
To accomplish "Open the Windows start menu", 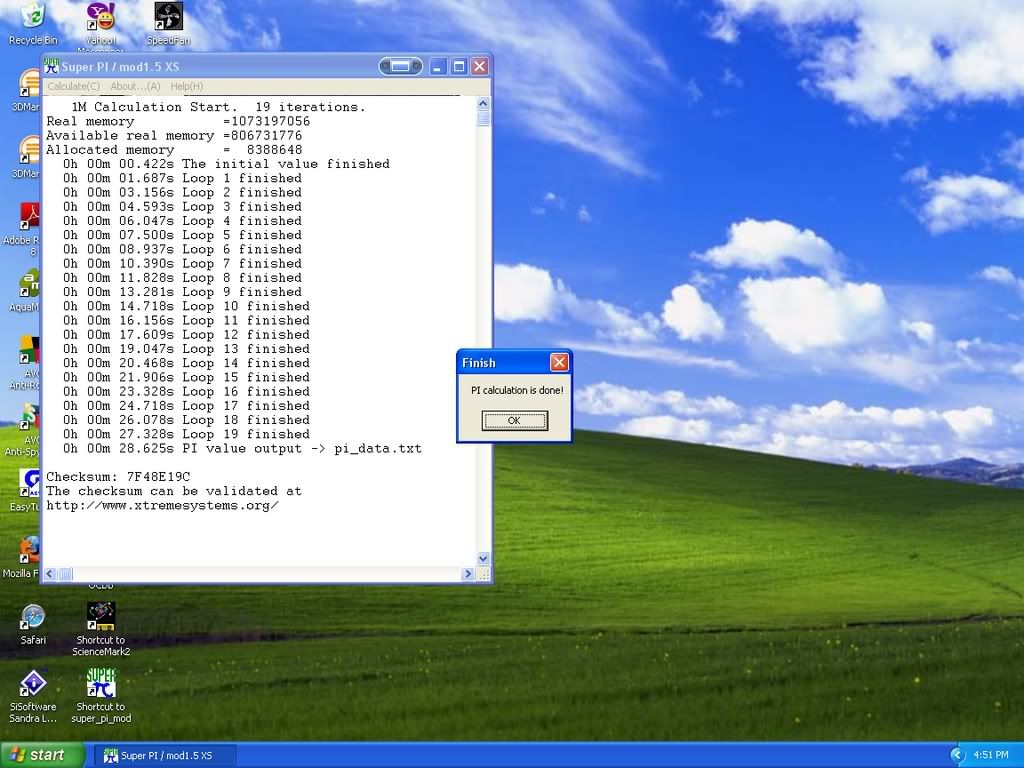I will (x=42, y=755).
